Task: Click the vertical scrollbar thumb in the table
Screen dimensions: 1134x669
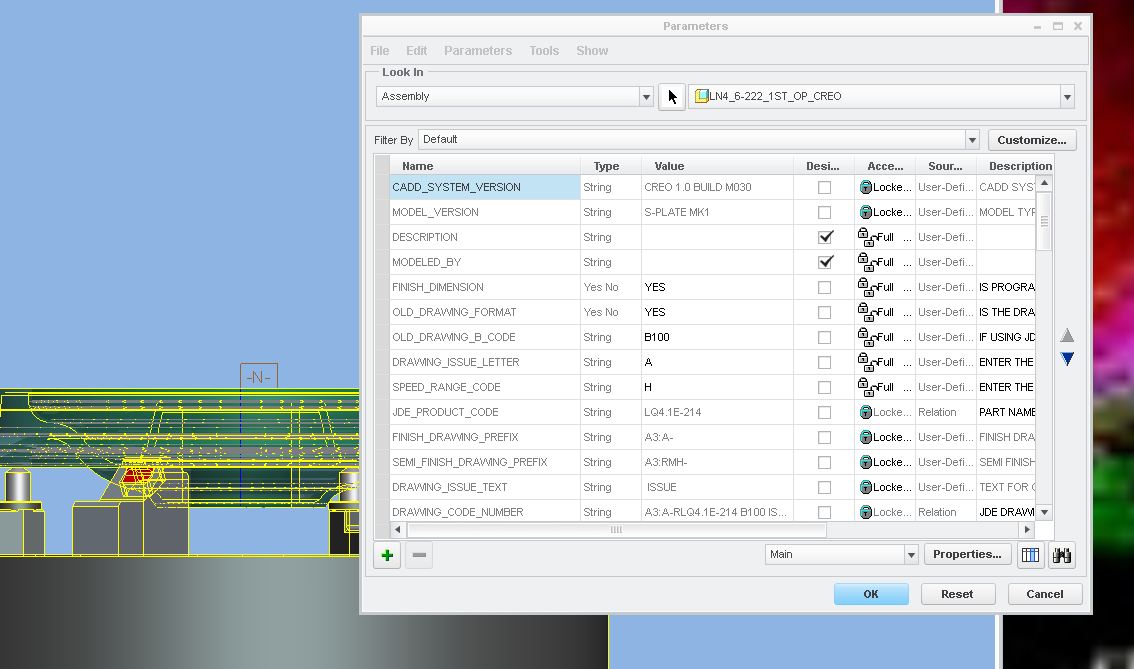Action: (x=1044, y=221)
